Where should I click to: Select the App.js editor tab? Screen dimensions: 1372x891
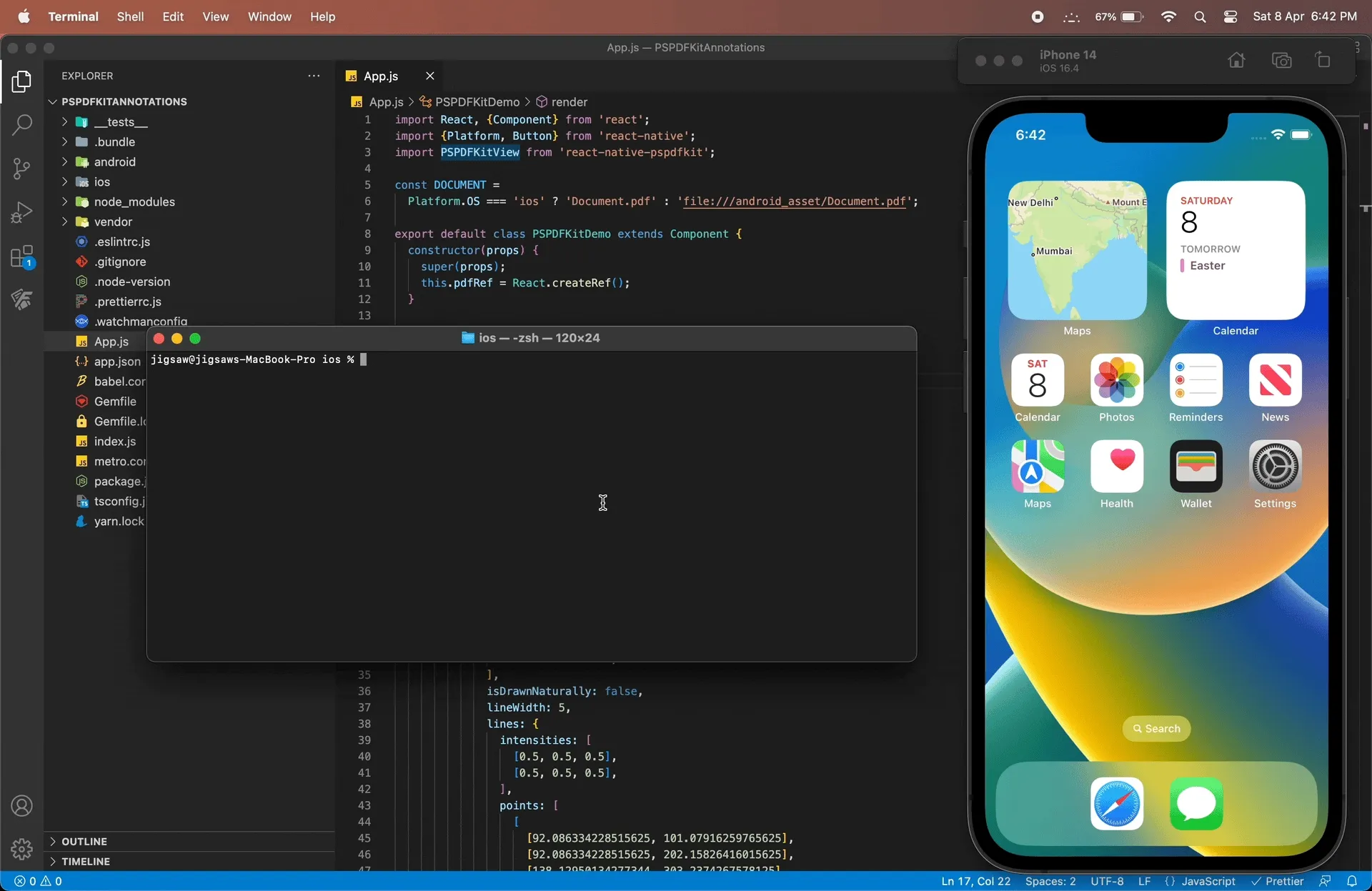[x=380, y=76]
